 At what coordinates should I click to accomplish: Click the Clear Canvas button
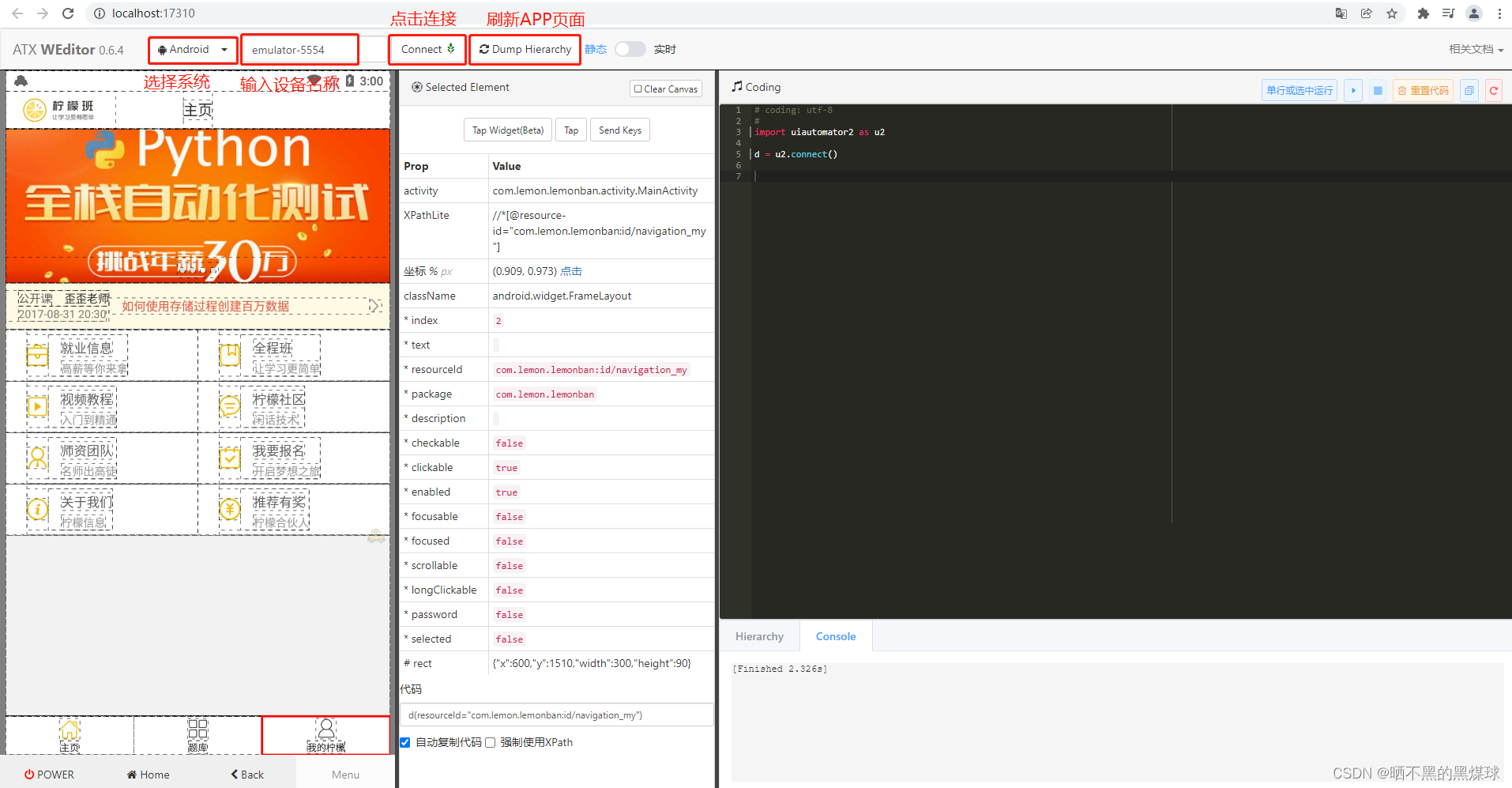pos(666,89)
